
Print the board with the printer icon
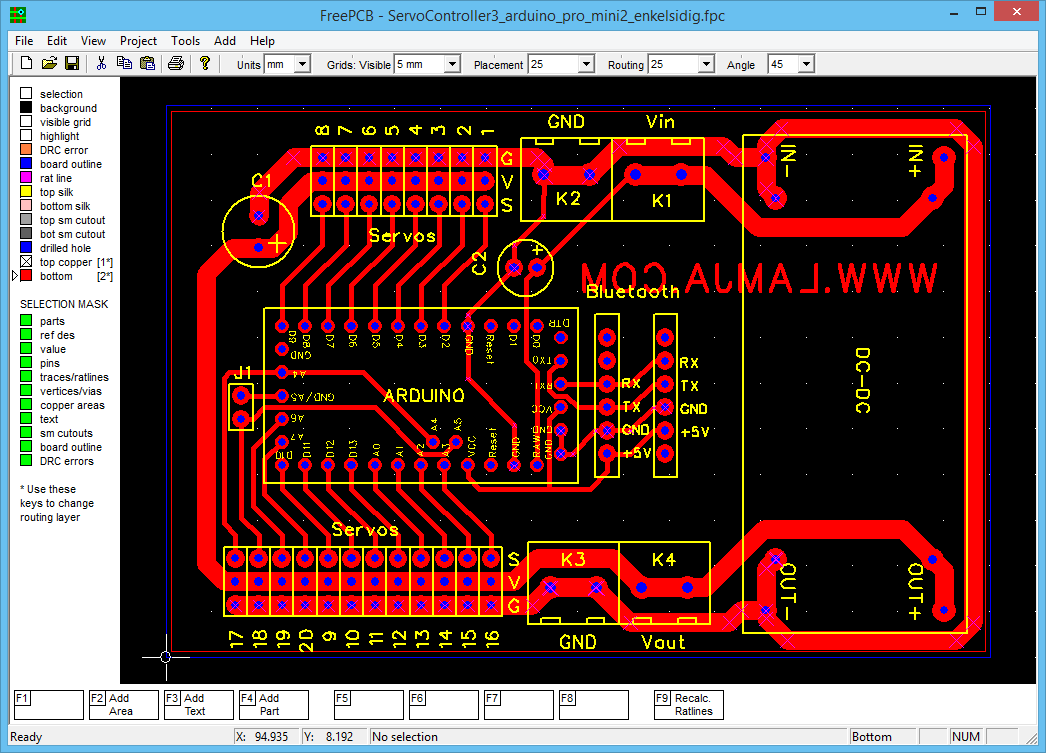coord(177,63)
